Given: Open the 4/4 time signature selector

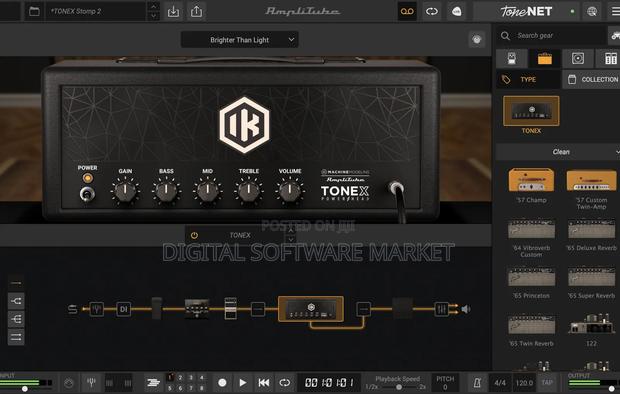Looking at the screenshot, I should (500, 383).
